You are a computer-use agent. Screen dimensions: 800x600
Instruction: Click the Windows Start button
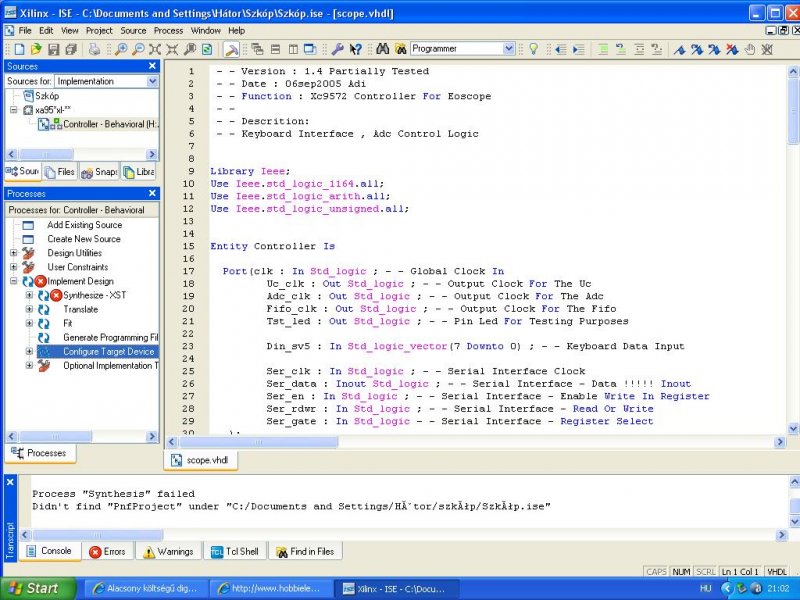pos(30,588)
